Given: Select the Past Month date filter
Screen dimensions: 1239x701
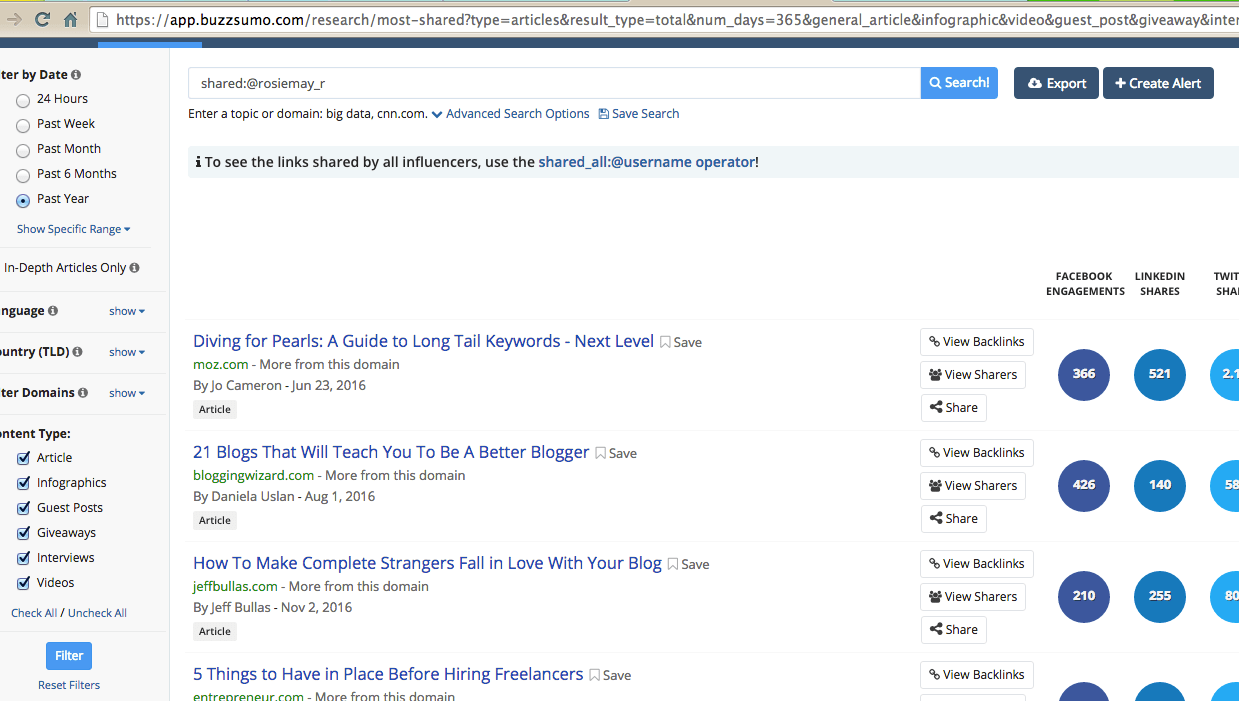Looking at the screenshot, I should click(23, 151).
